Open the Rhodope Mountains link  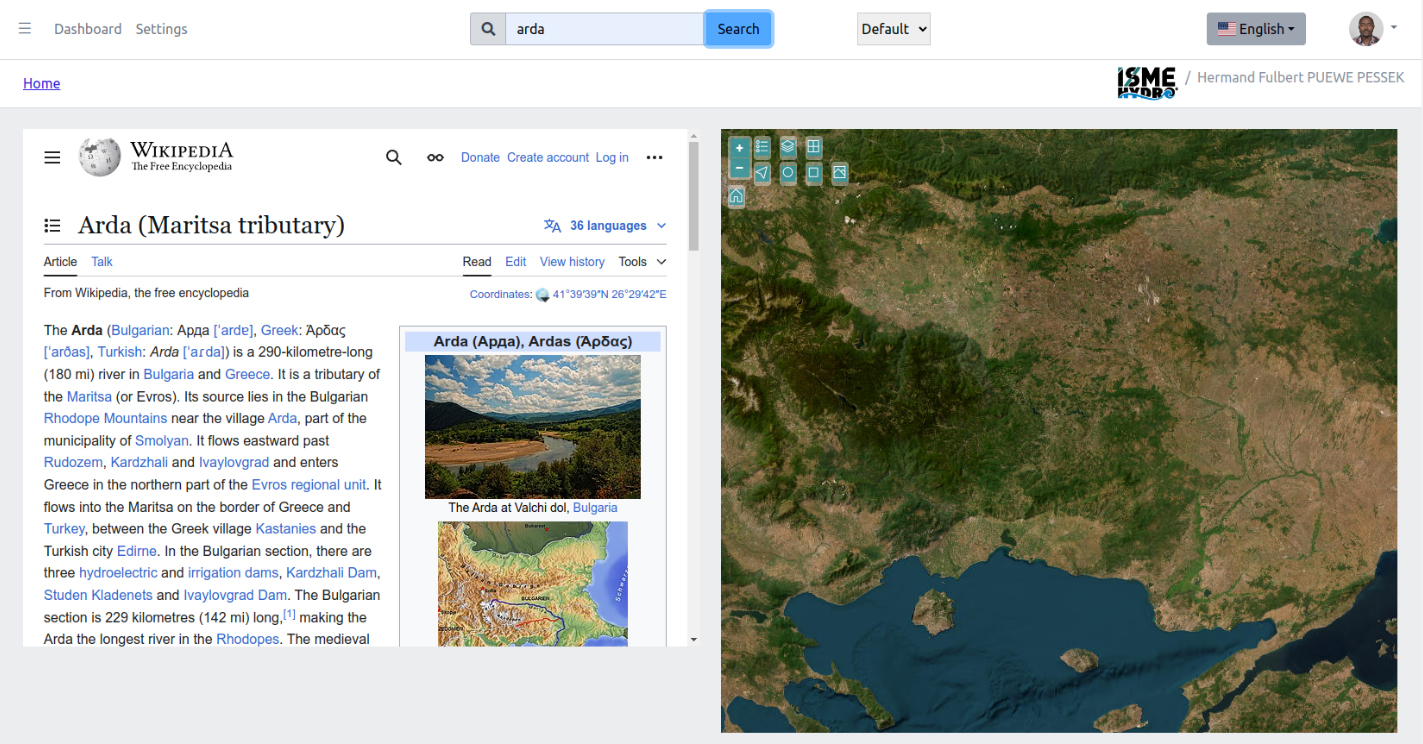pos(105,418)
